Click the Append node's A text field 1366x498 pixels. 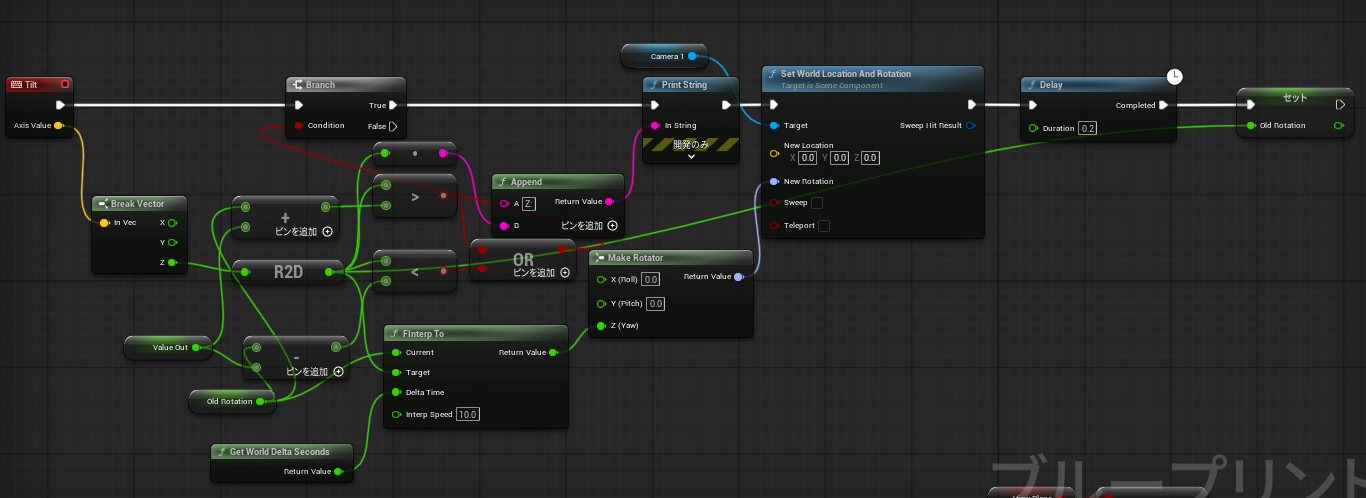pos(529,204)
